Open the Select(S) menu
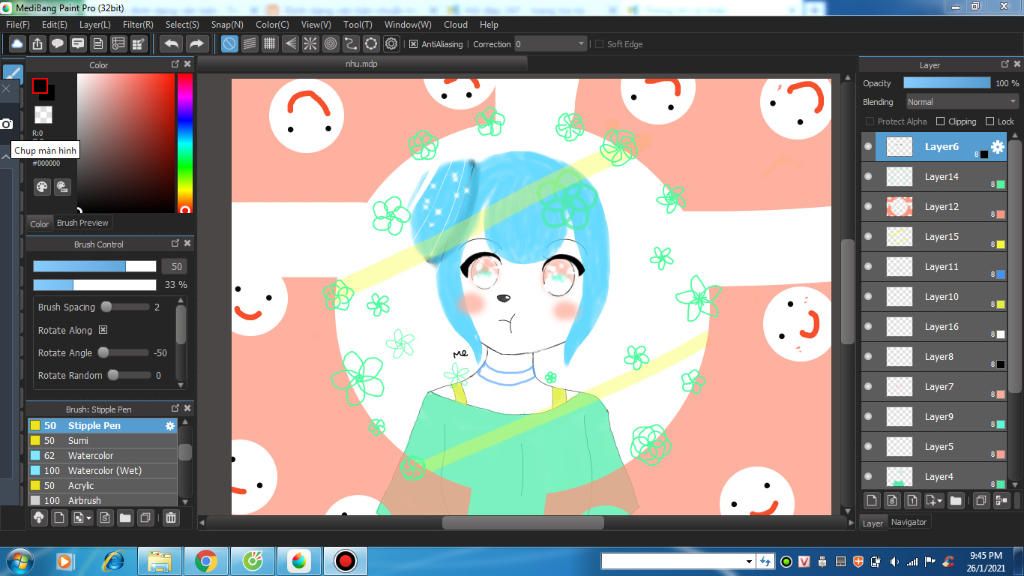Image resolution: width=1024 pixels, height=576 pixels. [x=182, y=25]
